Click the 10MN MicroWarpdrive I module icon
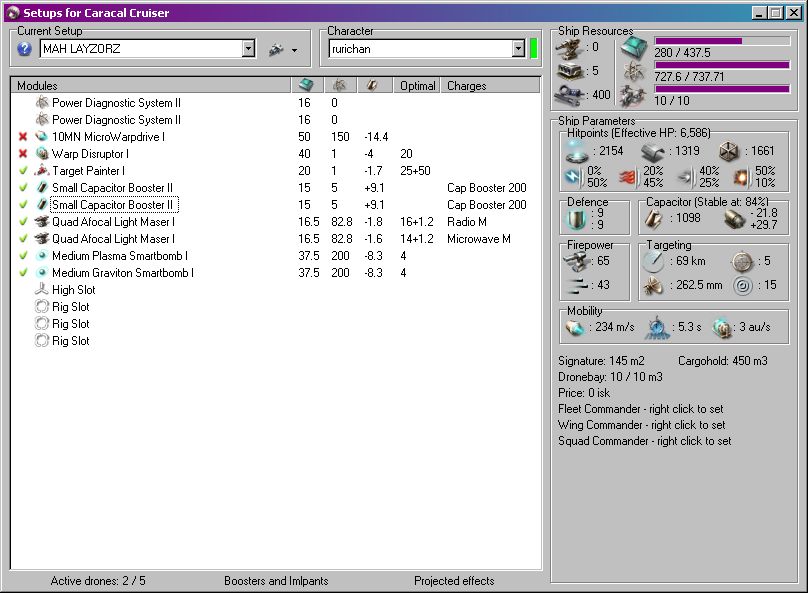 pyautogui.click(x=42, y=137)
